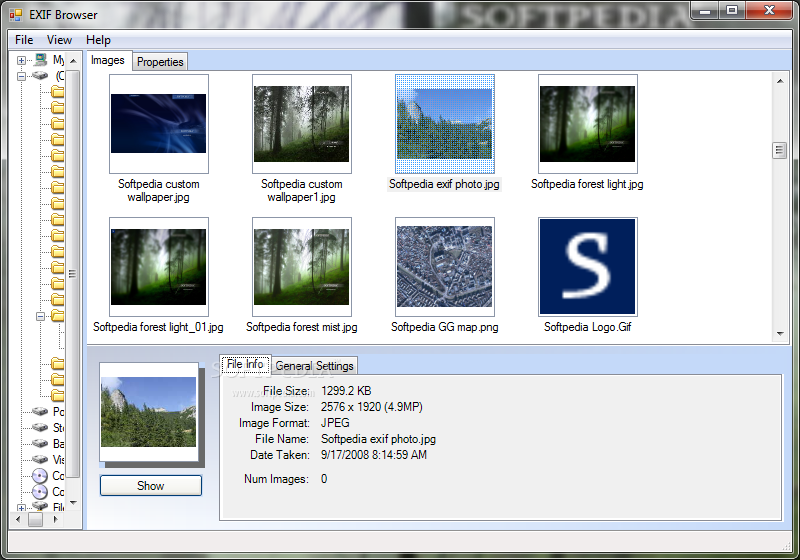Select the Fil drive icon in tree
This screenshot has width=800, height=560.
40,506
